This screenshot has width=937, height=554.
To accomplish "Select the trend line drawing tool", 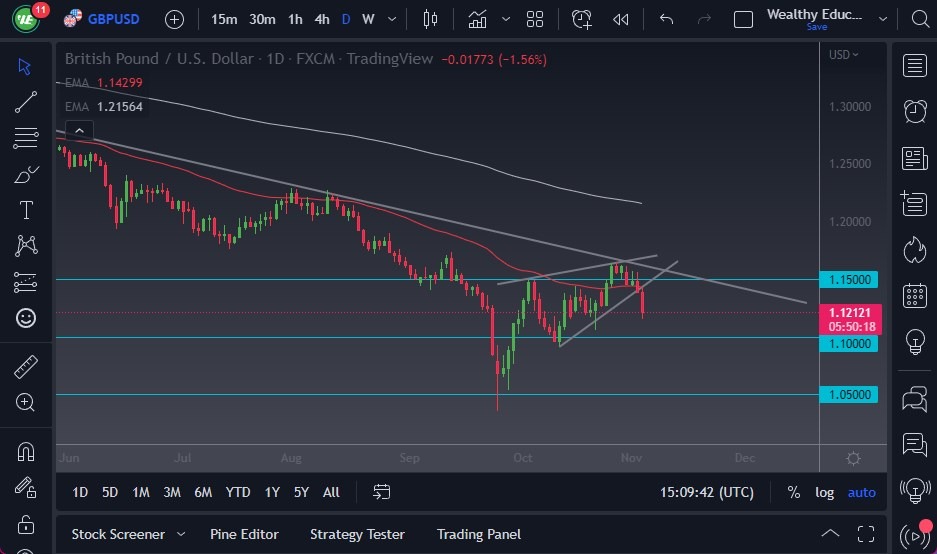I will click(x=26, y=101).
